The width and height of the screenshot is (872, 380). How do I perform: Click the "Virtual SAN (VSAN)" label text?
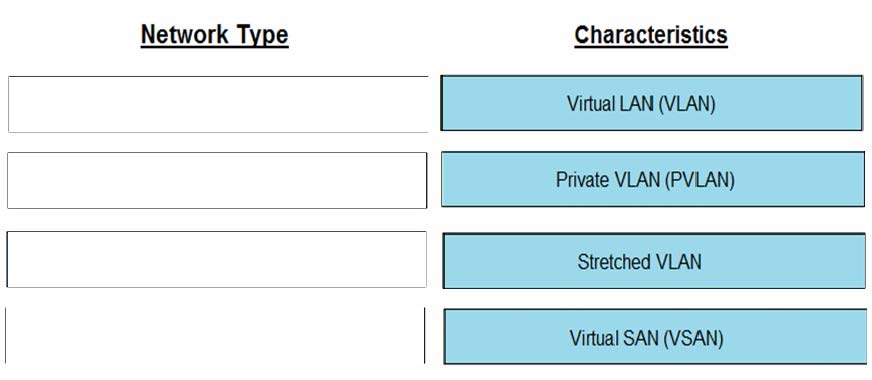click(x=646, y=338)
